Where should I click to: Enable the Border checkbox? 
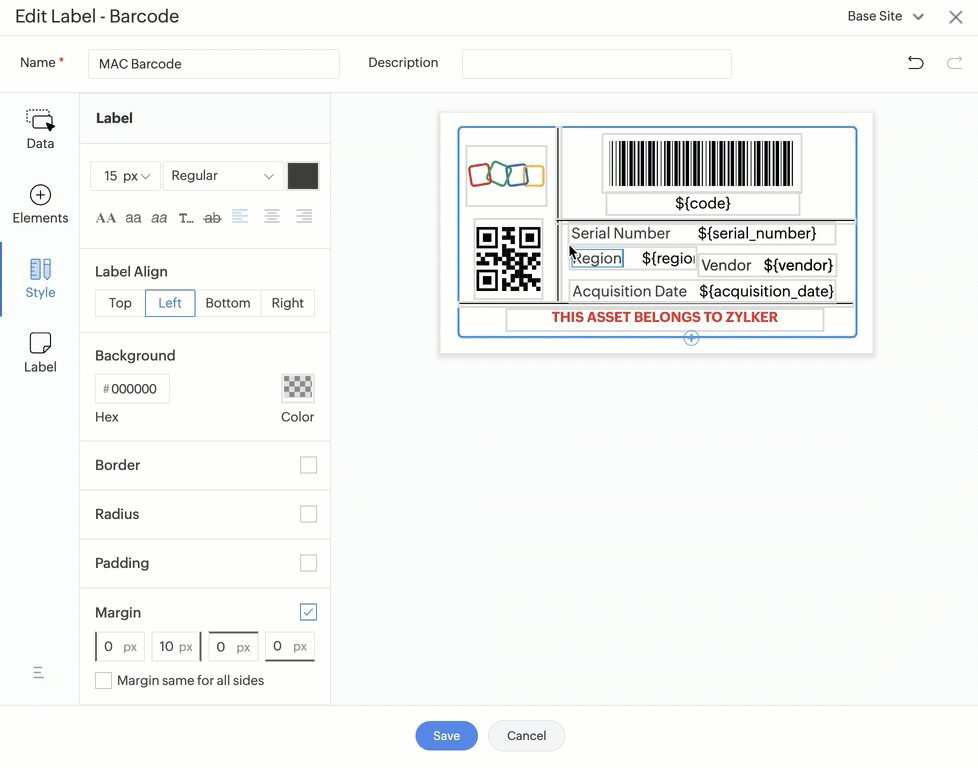(308, 465)
